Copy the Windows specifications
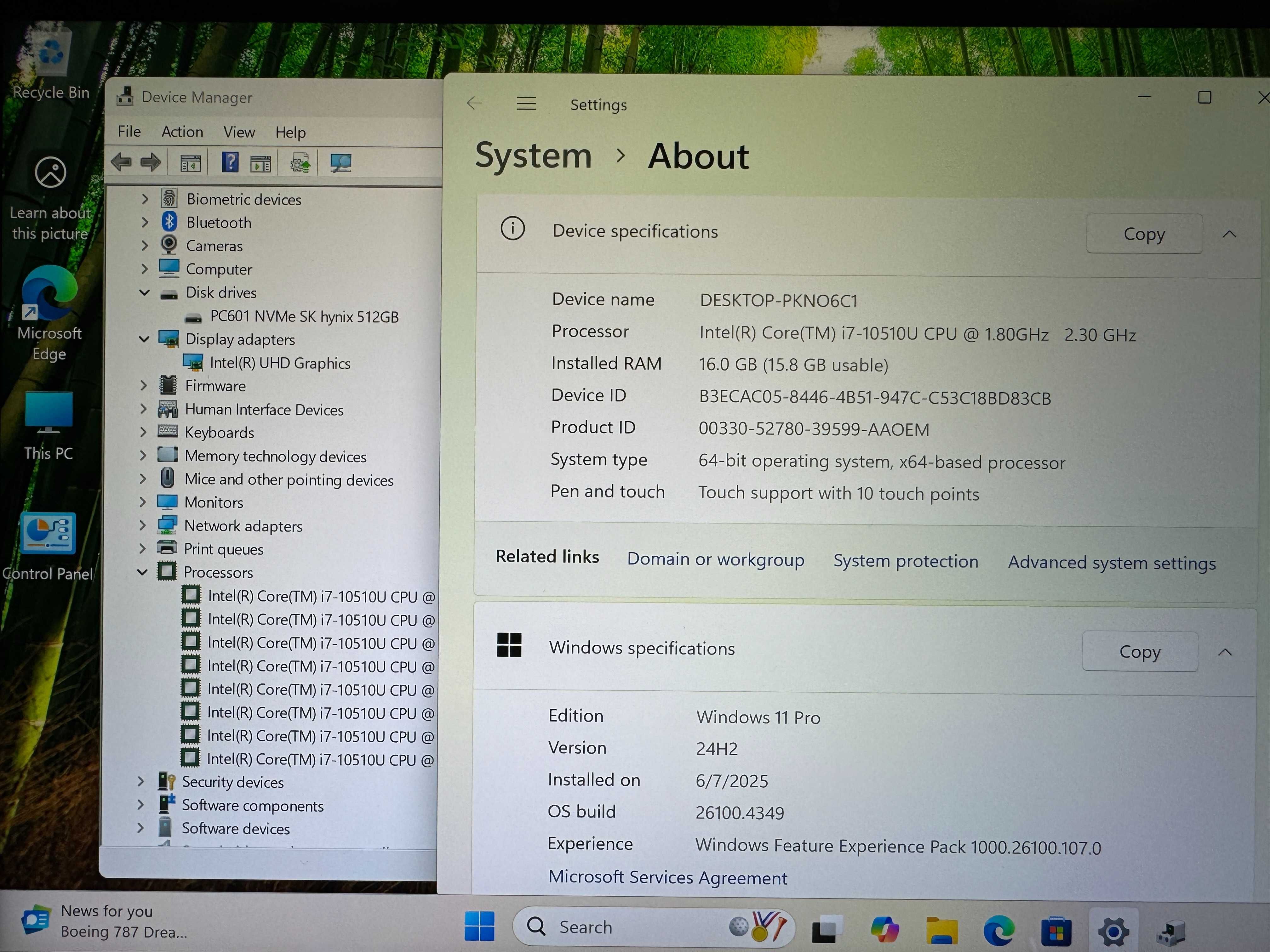 [1140, 651]
